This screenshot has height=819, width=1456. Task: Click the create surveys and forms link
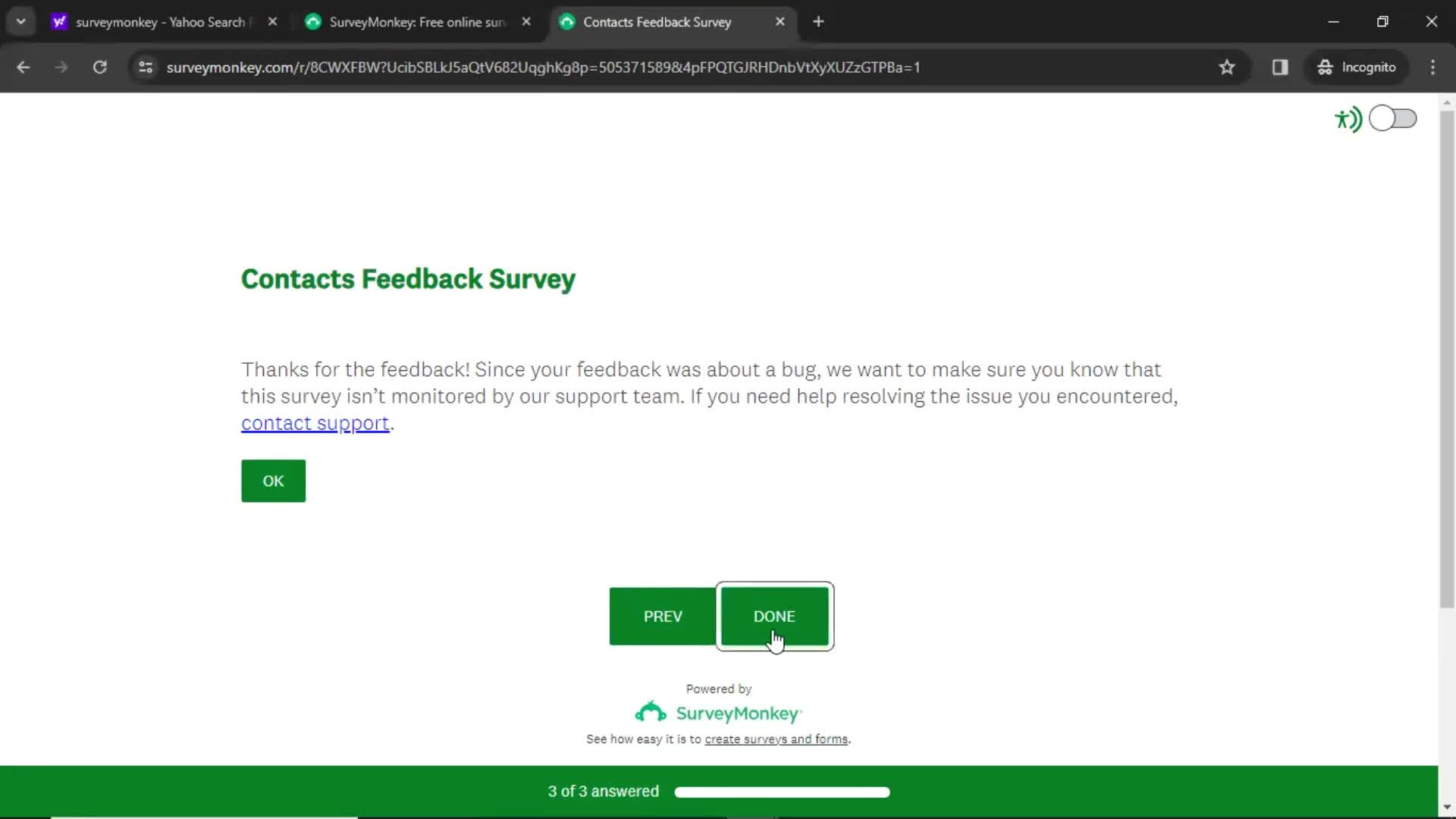[x=776, y=739]
